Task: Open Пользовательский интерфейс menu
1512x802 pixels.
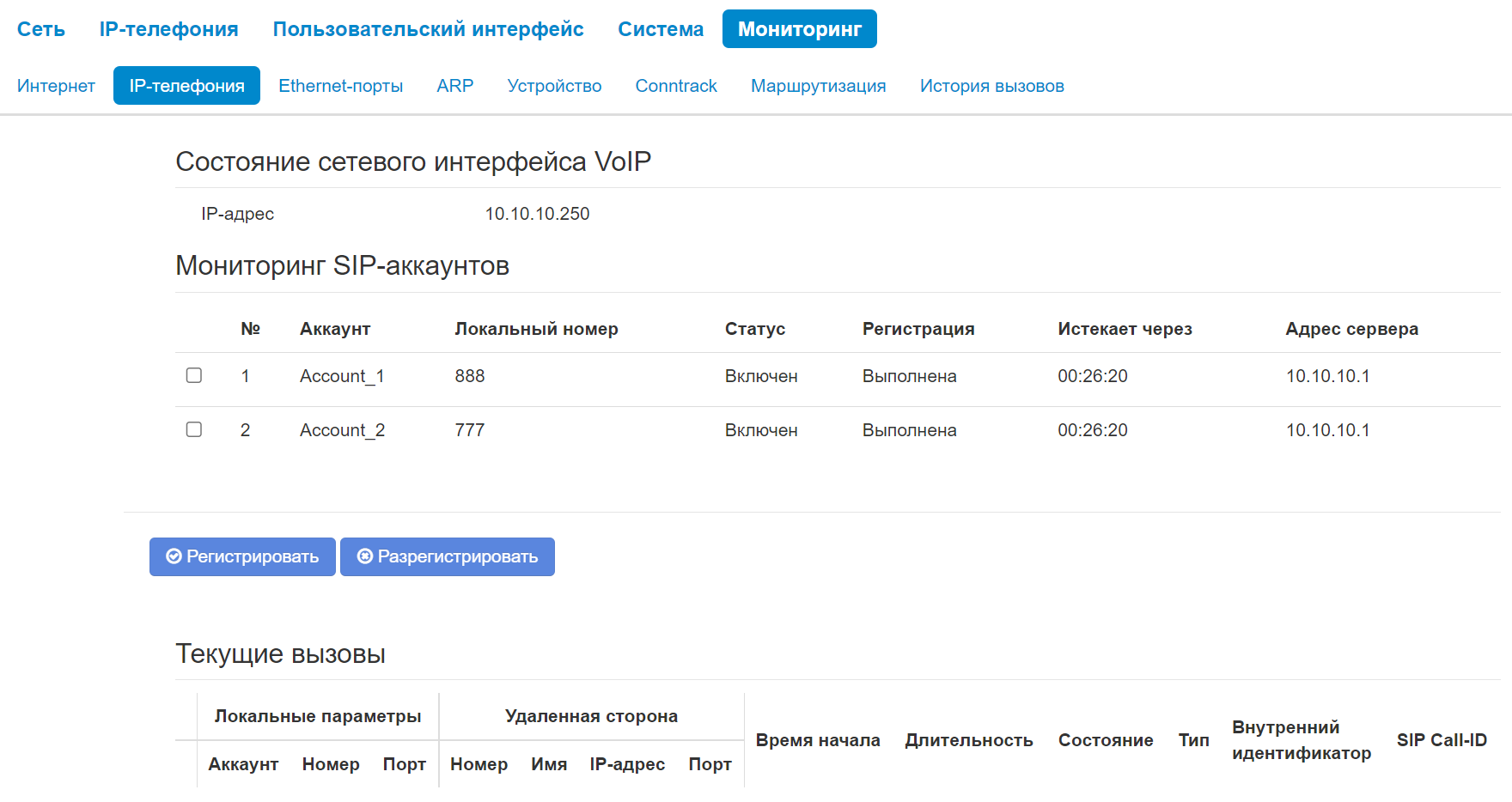Action: pyautogui.click(x=428, y=29)
